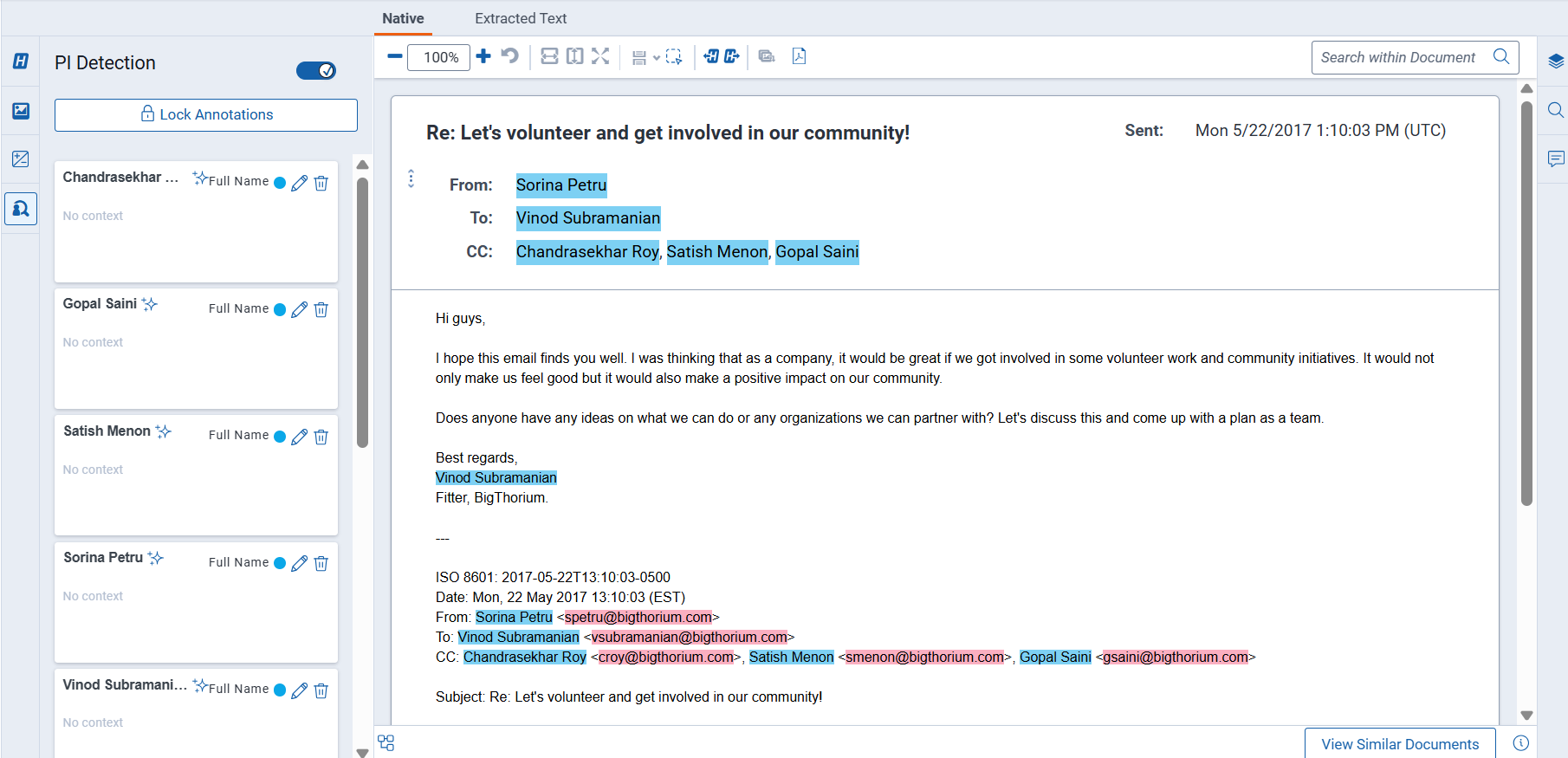Viewport: 1568px width, 758px height.
Task: Focus the Search within Document field
Action: [1416, 57]
